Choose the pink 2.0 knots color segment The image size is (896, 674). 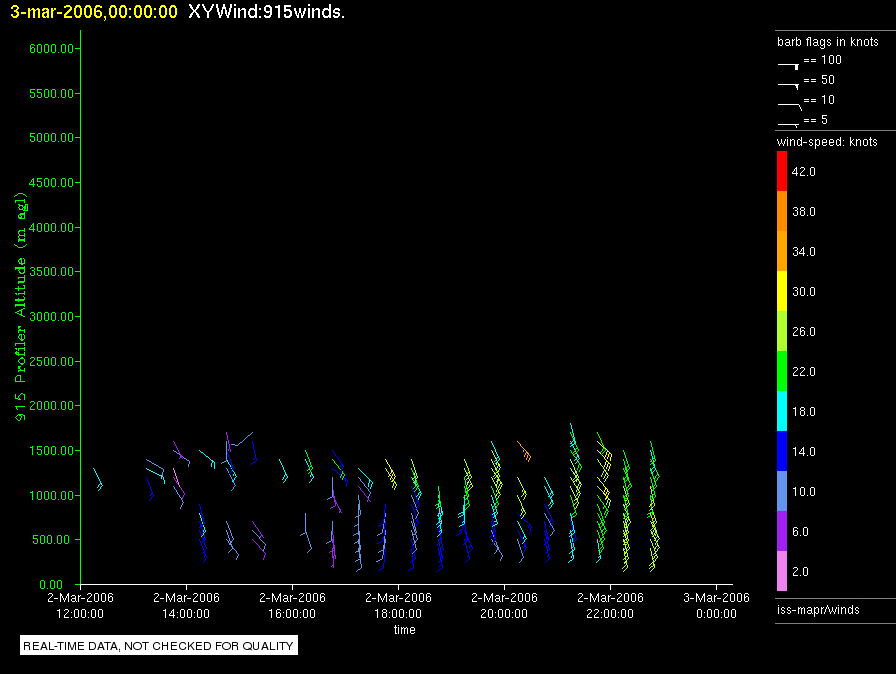[x=782, y=571]
